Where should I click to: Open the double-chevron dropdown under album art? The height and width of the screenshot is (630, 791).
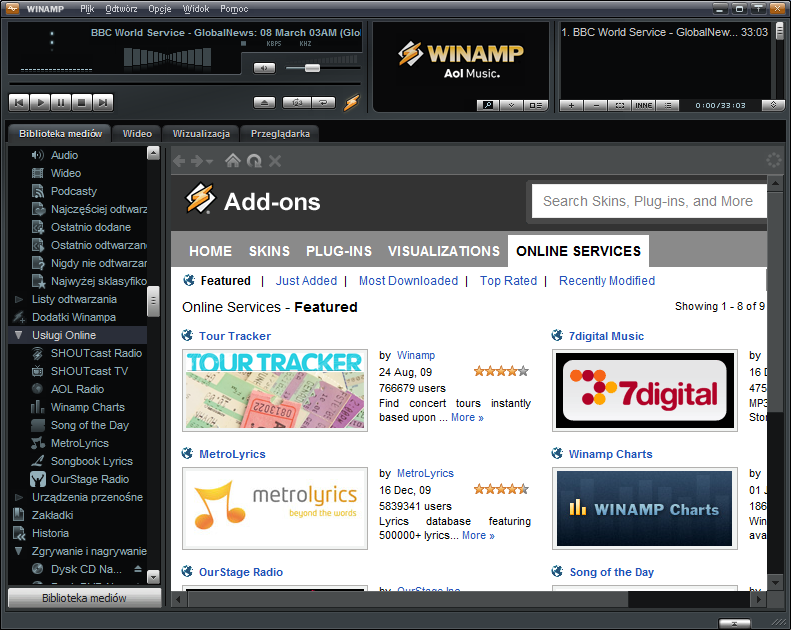point(512,105)
